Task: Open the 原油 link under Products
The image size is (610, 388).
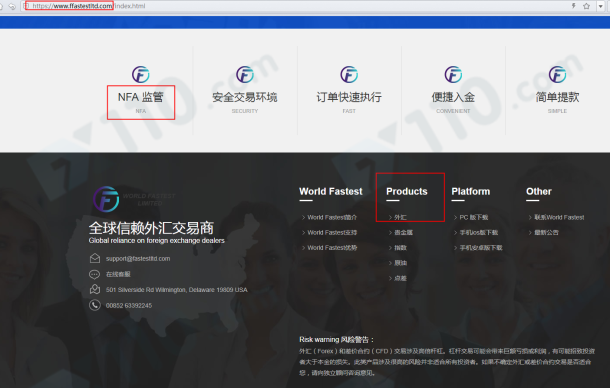Action: click(x=400, y=263)
